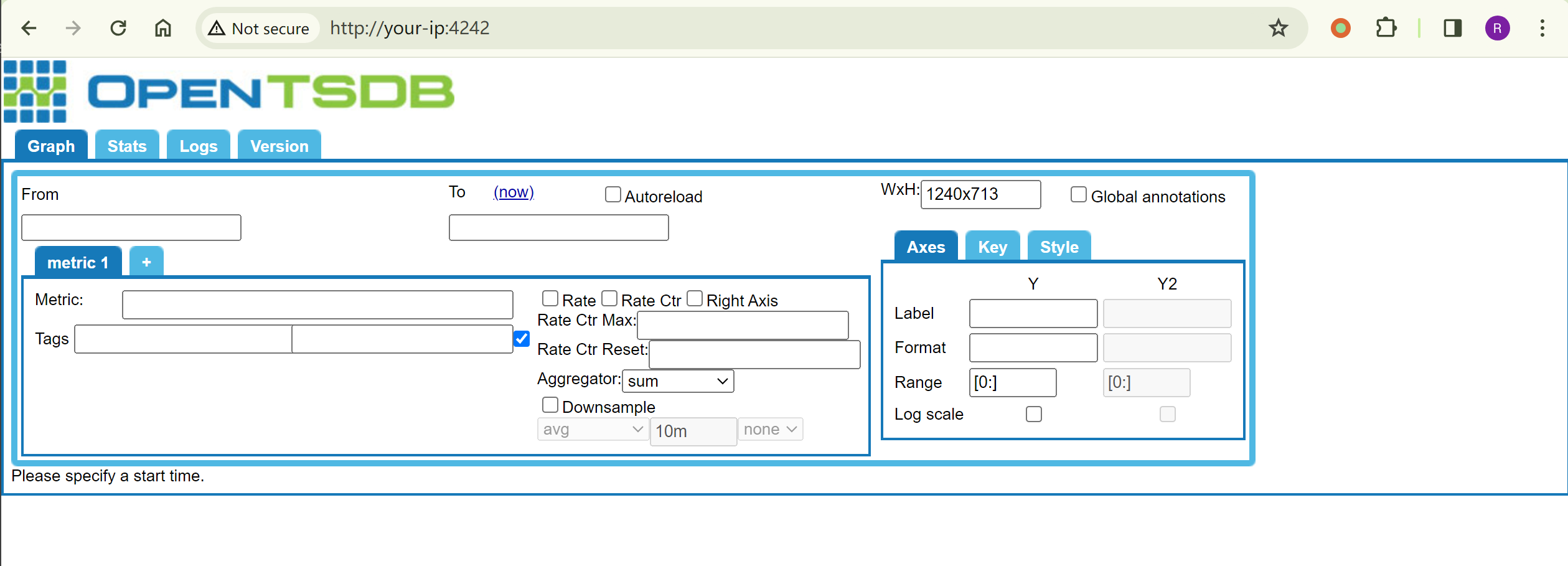Open the Chrome three-dot menu
Screen dimensions: 1568x566
coord(1542,28)
